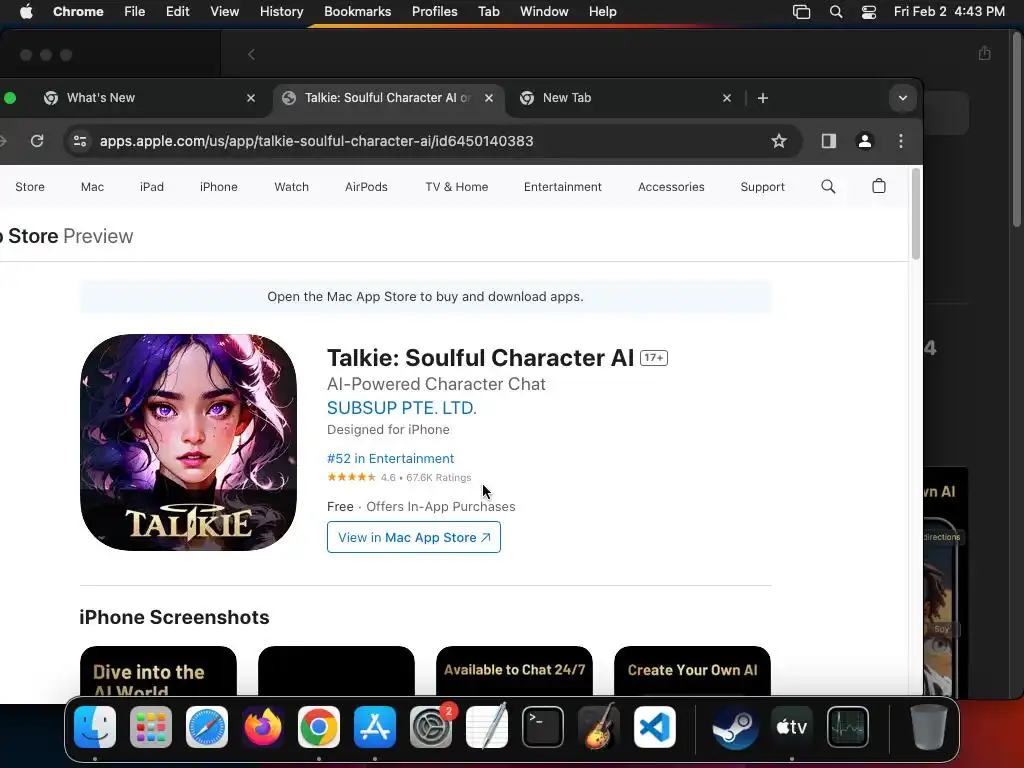The image size is (1024, 768).
Task: Close the What's New tab
Action: click(251, 98)
